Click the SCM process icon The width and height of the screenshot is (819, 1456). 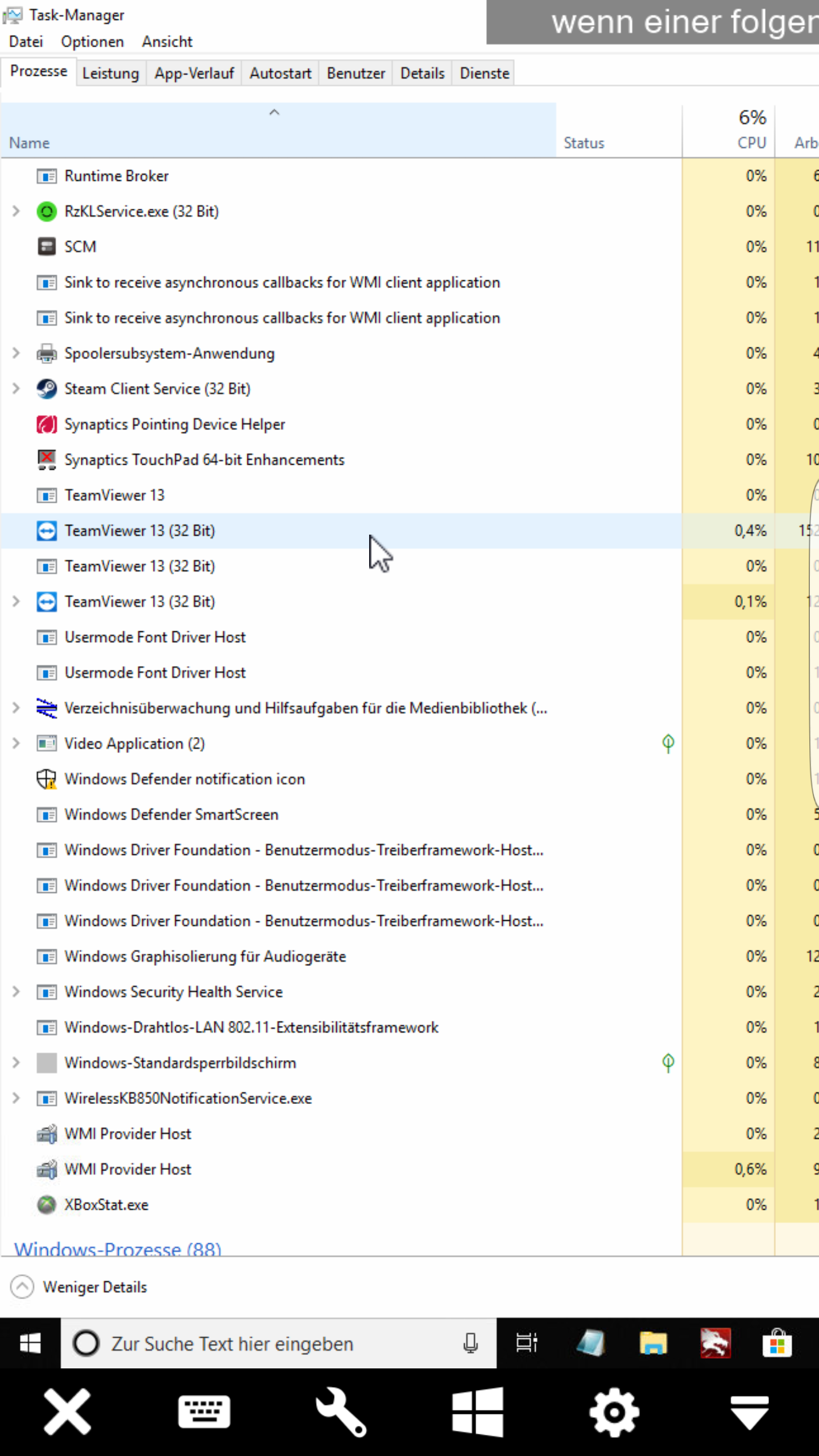pyautogui.click(x=47, y=247)
